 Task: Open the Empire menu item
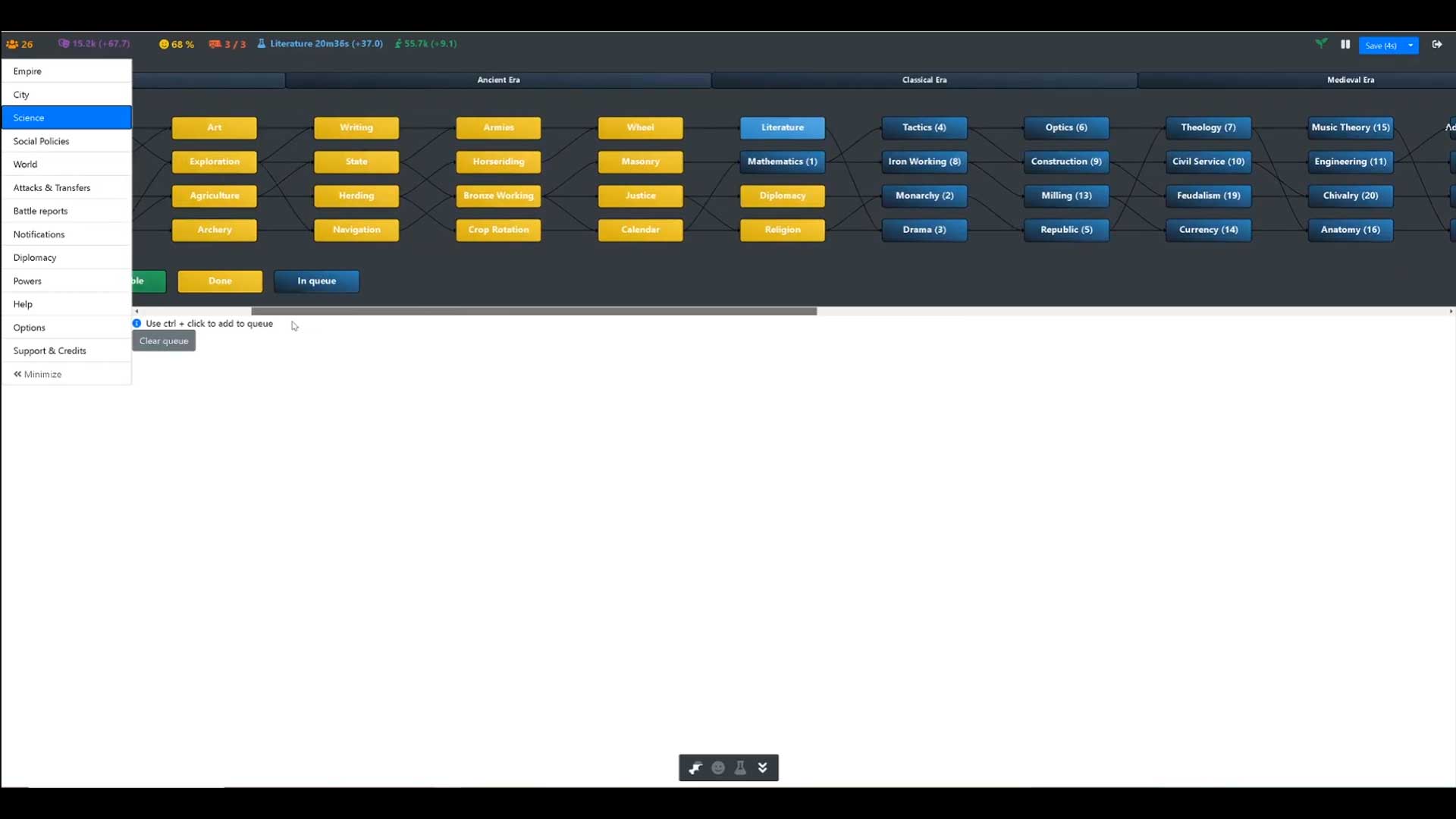click(67, 71)
